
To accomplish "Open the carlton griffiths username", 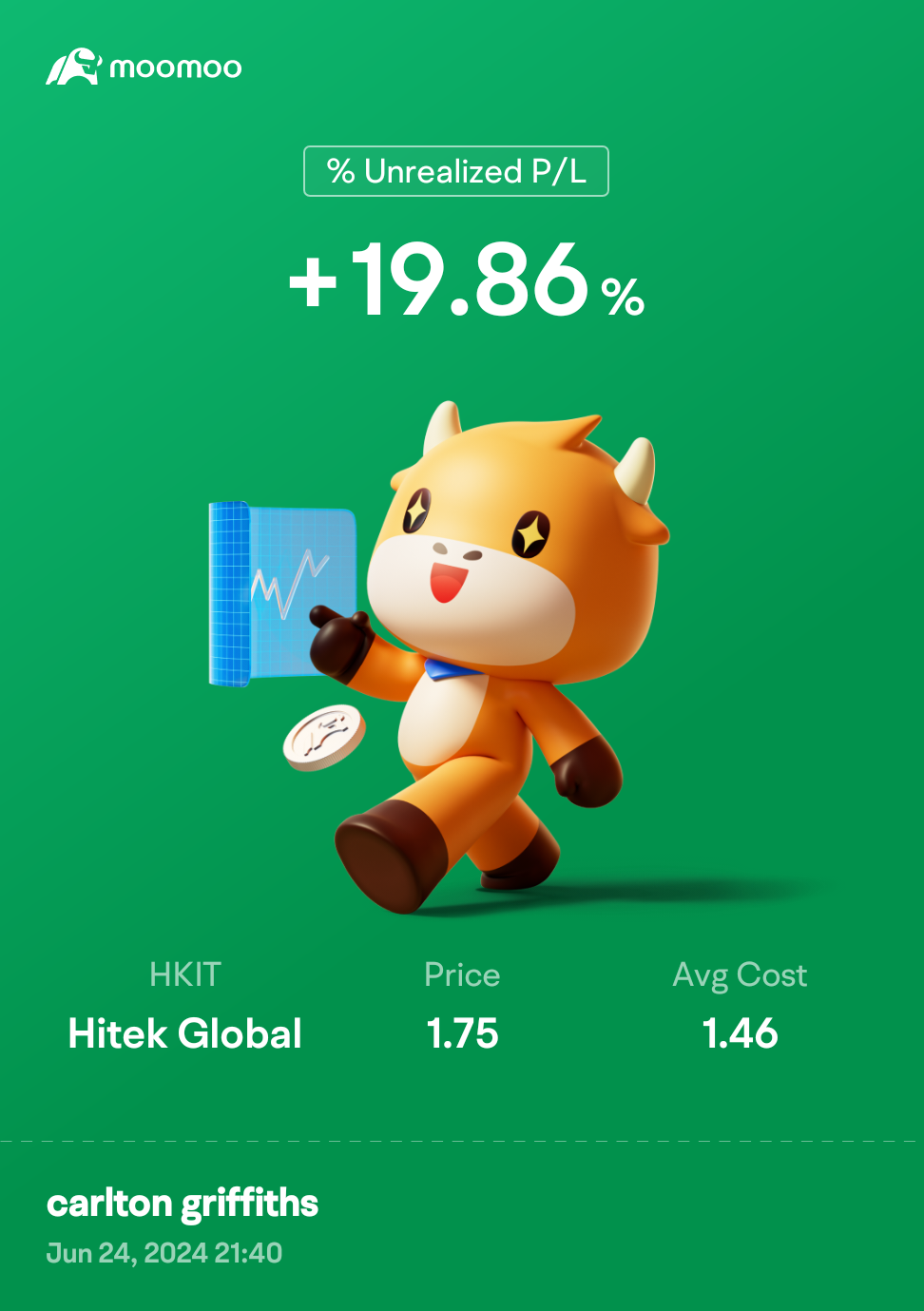I will pyautogui.click(x=183, y=1205).
